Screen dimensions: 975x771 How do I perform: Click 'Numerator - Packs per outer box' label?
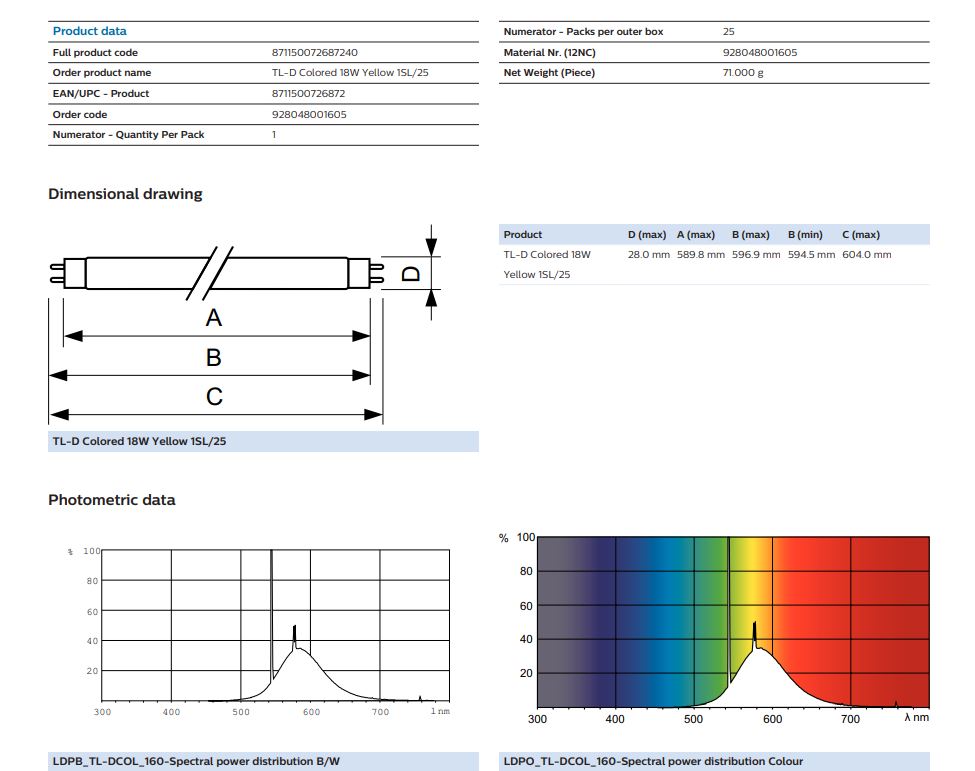(x=583, y=32)
